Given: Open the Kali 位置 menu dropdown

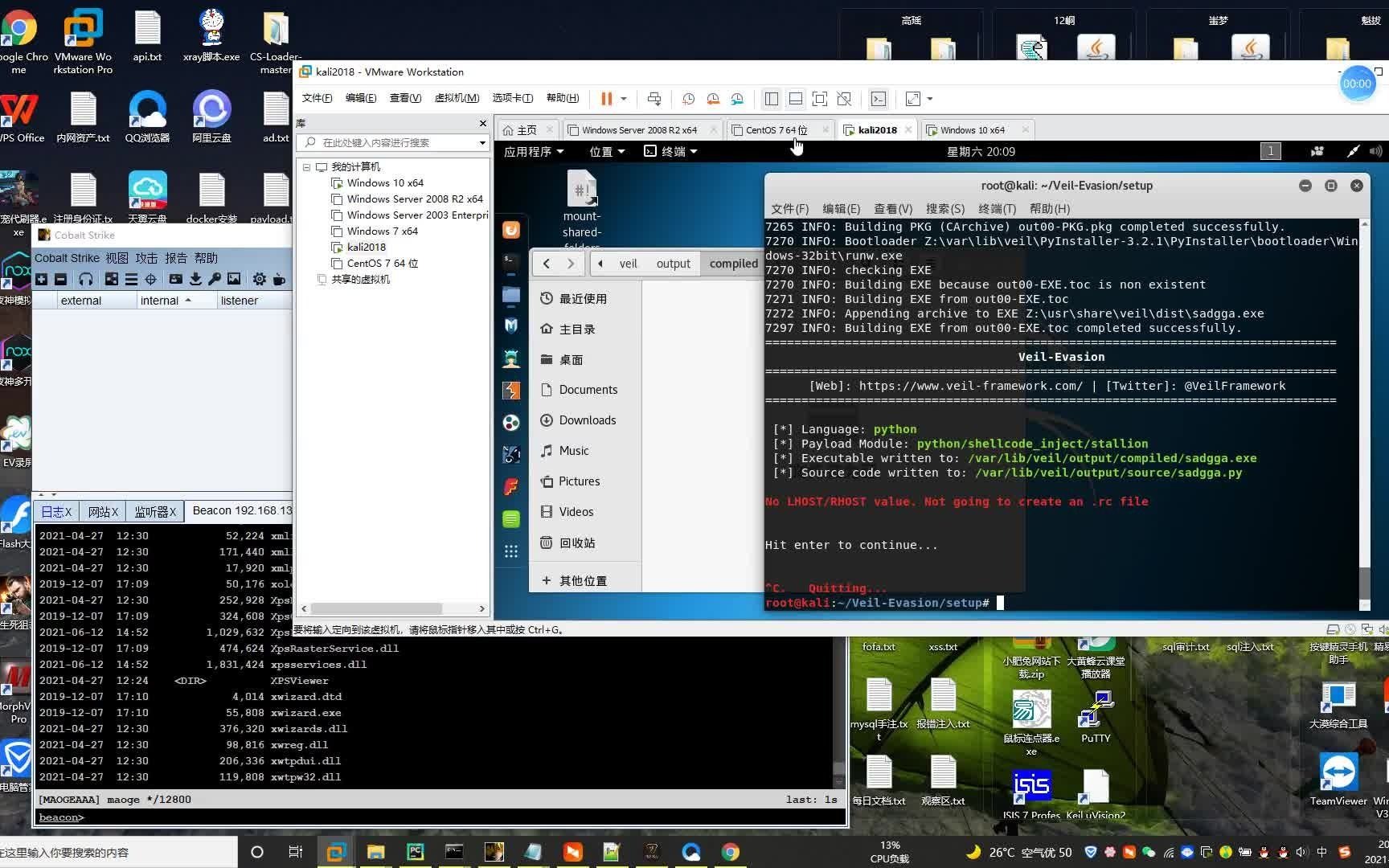Looking at the screenshot, I should click(x=607, y=151).
